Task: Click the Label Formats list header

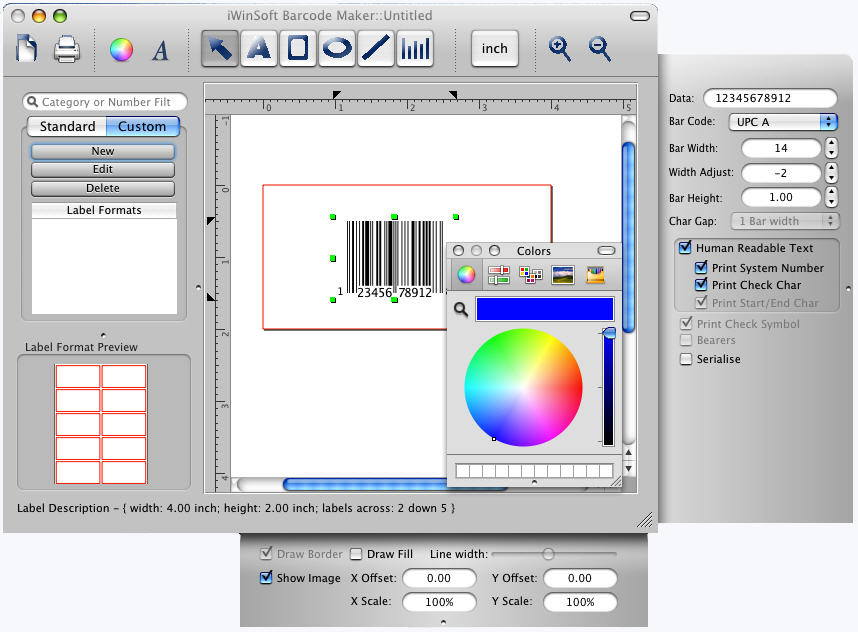Action: tap(104, 210)
